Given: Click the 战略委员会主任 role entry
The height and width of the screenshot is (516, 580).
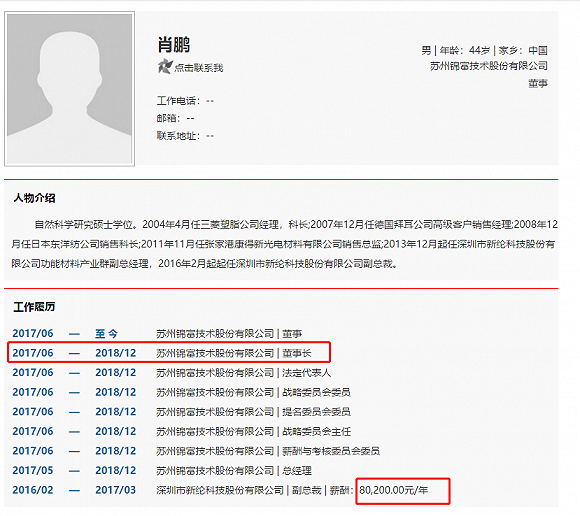Looking at the screenshot, I should (x=316, y=432).
